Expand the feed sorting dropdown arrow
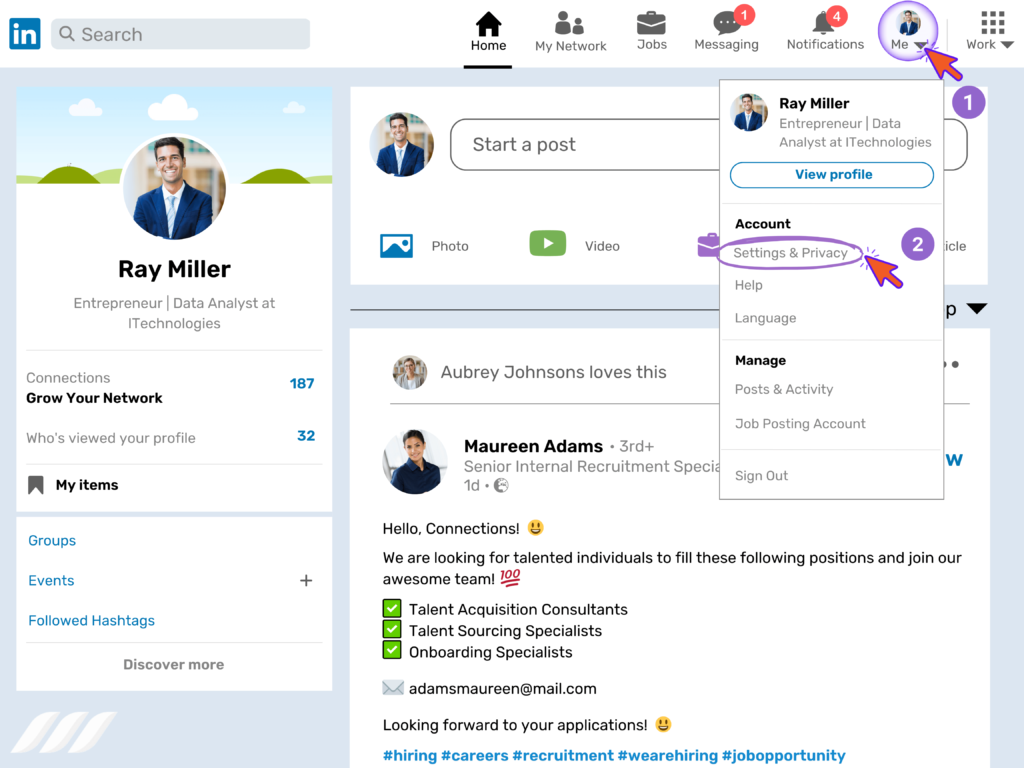Screen dimensions: 1024x768 click(x=977, y=308)
